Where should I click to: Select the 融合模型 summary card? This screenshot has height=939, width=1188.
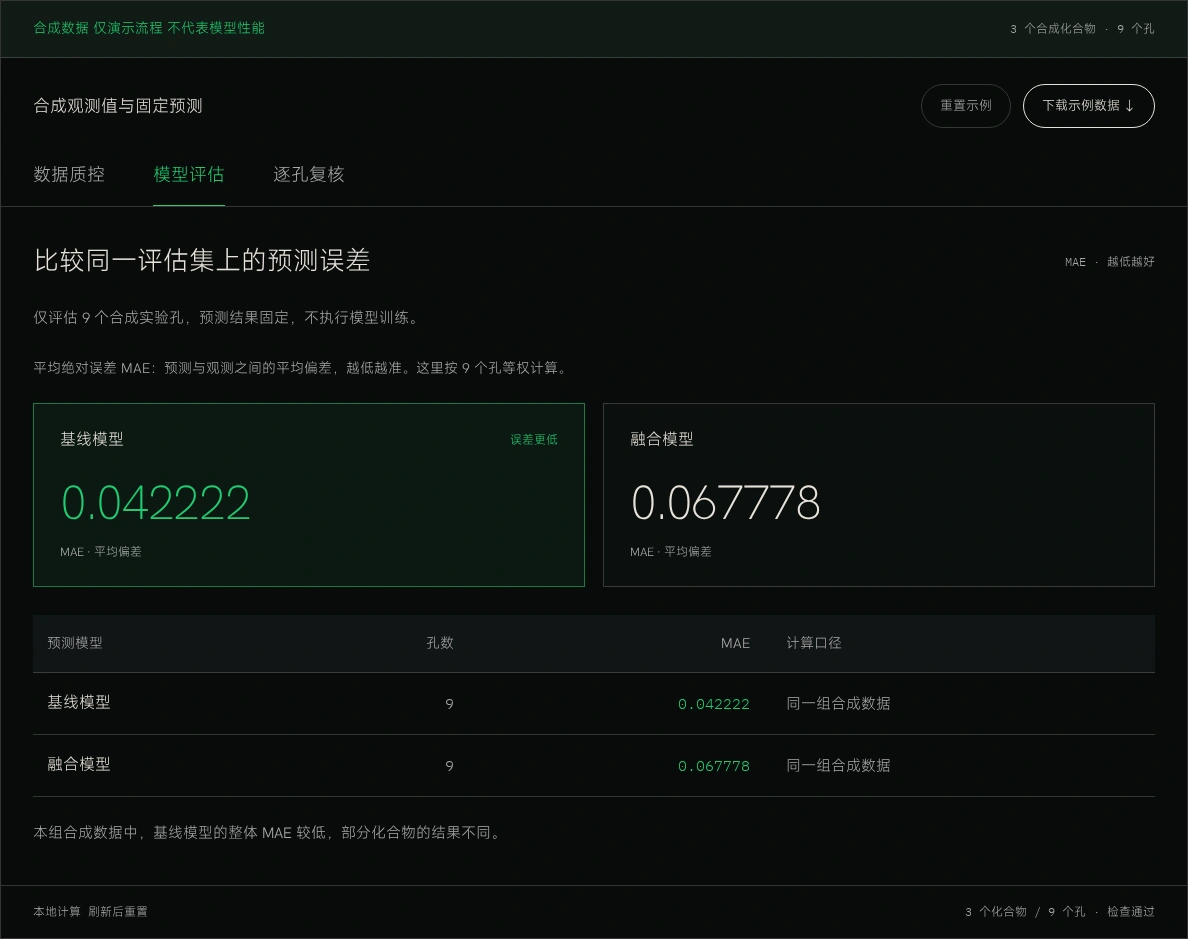[878, 495]
